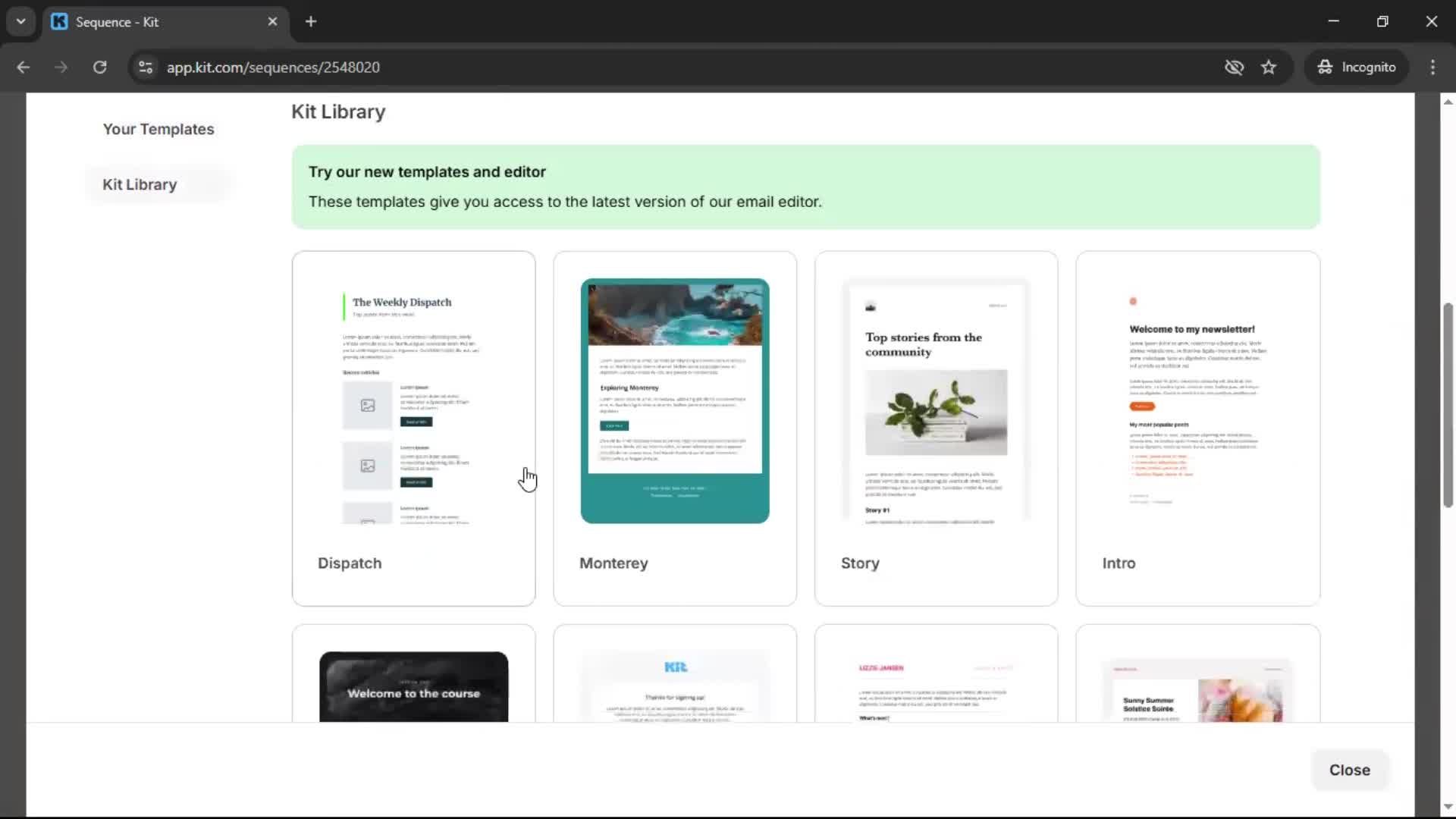Navigate back to the previous page
This screenshot has height=819, width=1456.
coord(24,67)
